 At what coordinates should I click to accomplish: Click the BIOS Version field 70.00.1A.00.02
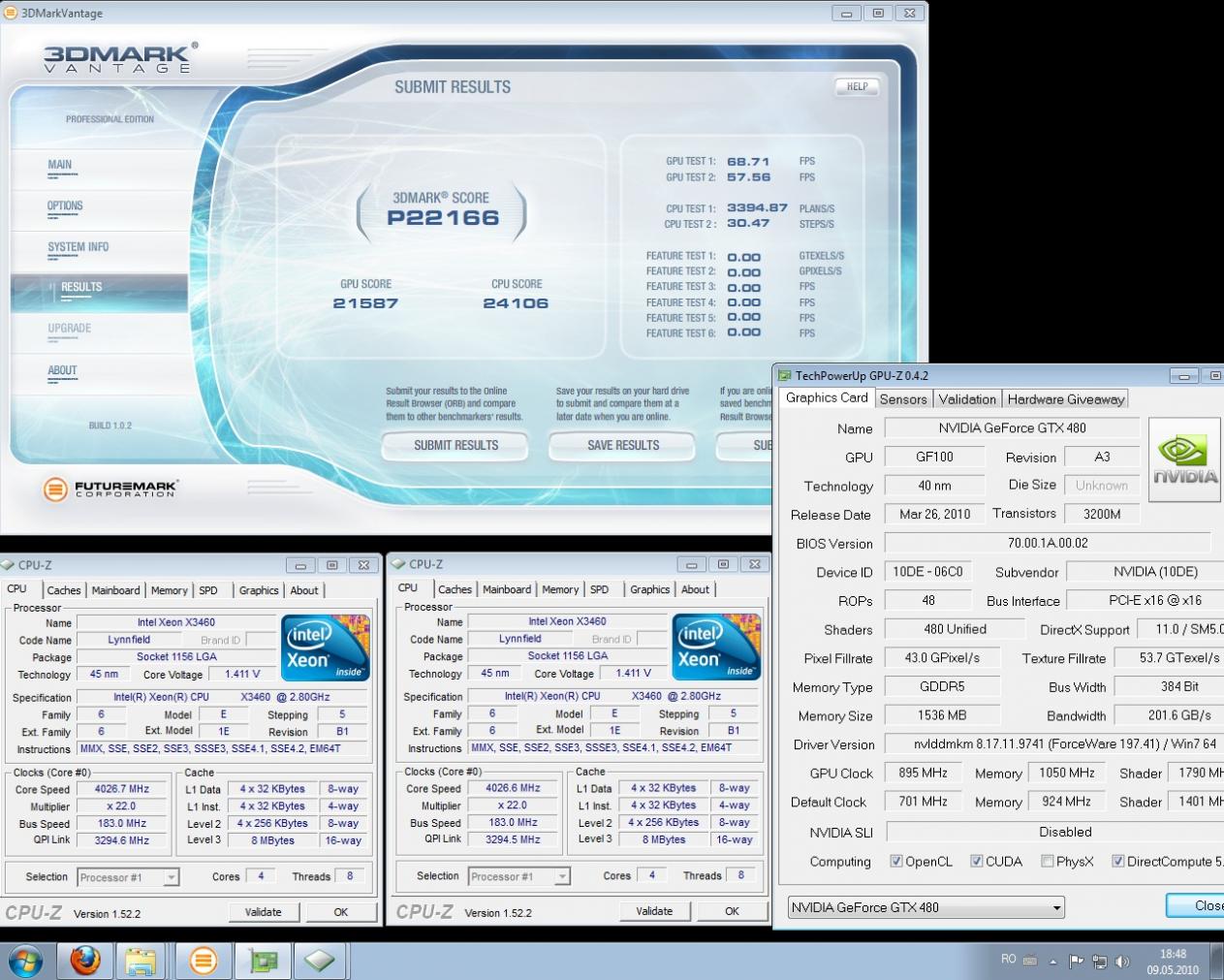pyautogui.click(x=1048, y=544)
